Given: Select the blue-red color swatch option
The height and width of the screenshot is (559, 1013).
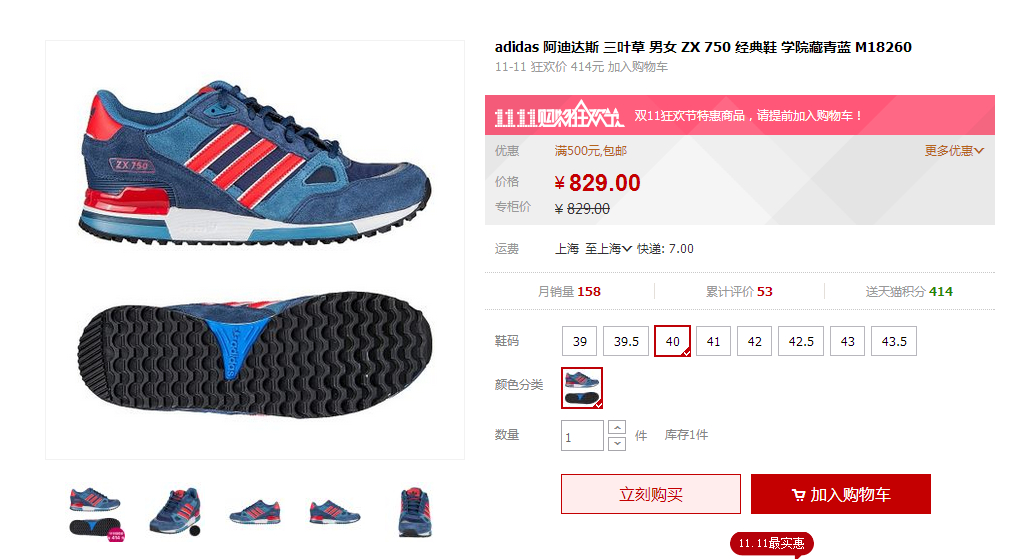Looking at the screenshot, I should (582, 388).
